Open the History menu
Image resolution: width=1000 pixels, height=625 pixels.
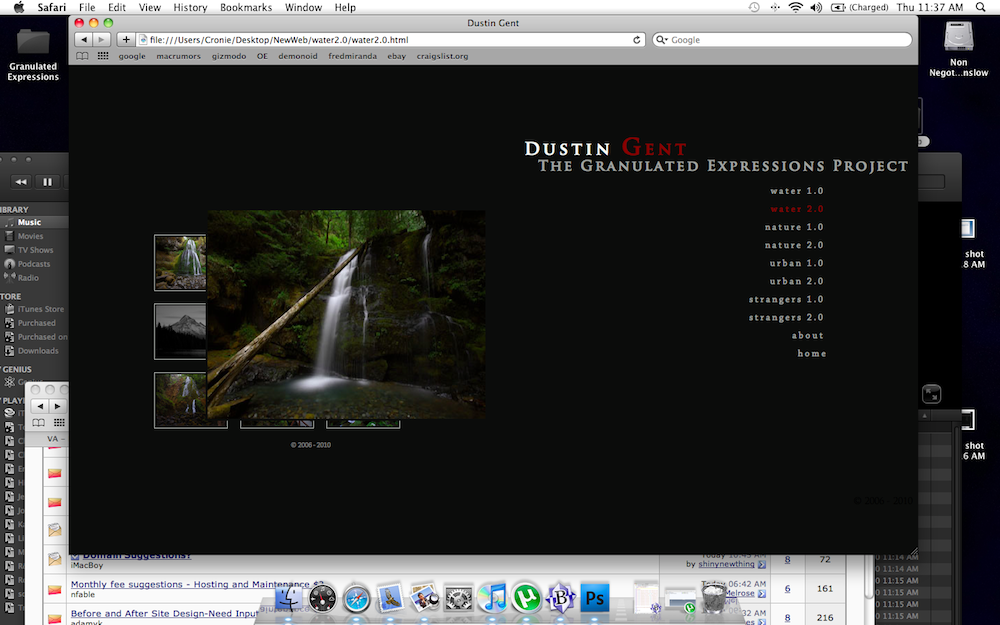190,7
